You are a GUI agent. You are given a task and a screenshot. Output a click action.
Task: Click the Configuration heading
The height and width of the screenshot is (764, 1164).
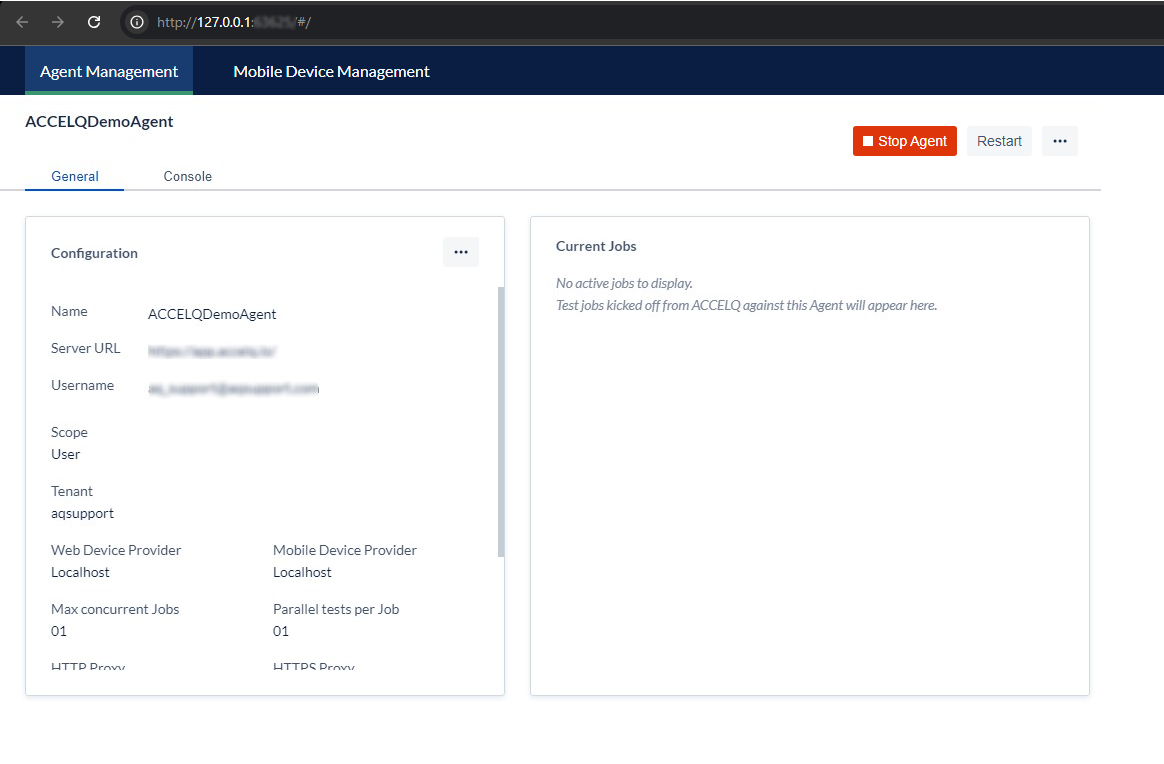(94, 253)
